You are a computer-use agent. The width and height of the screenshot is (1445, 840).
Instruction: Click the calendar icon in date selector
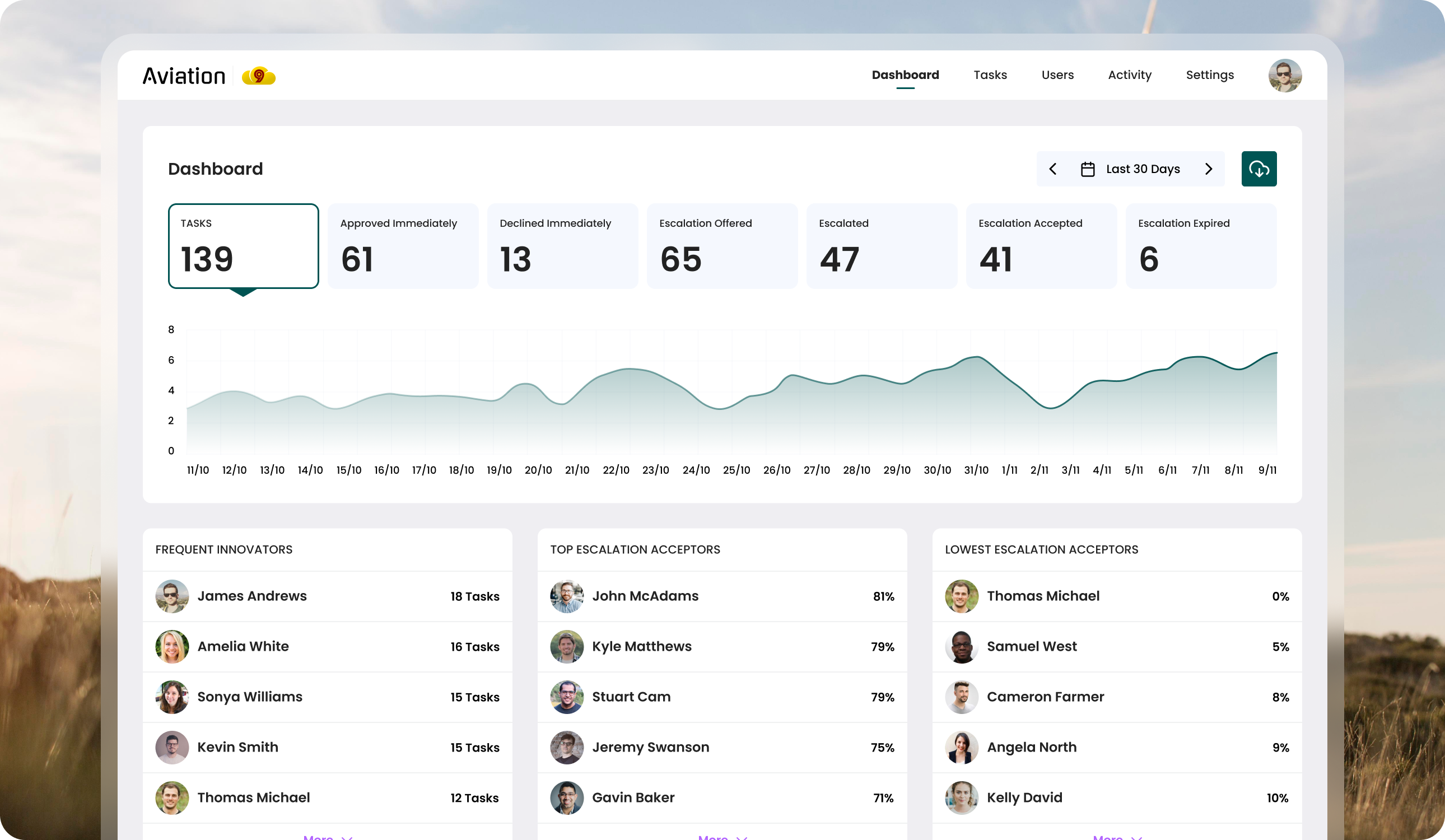1087,169
